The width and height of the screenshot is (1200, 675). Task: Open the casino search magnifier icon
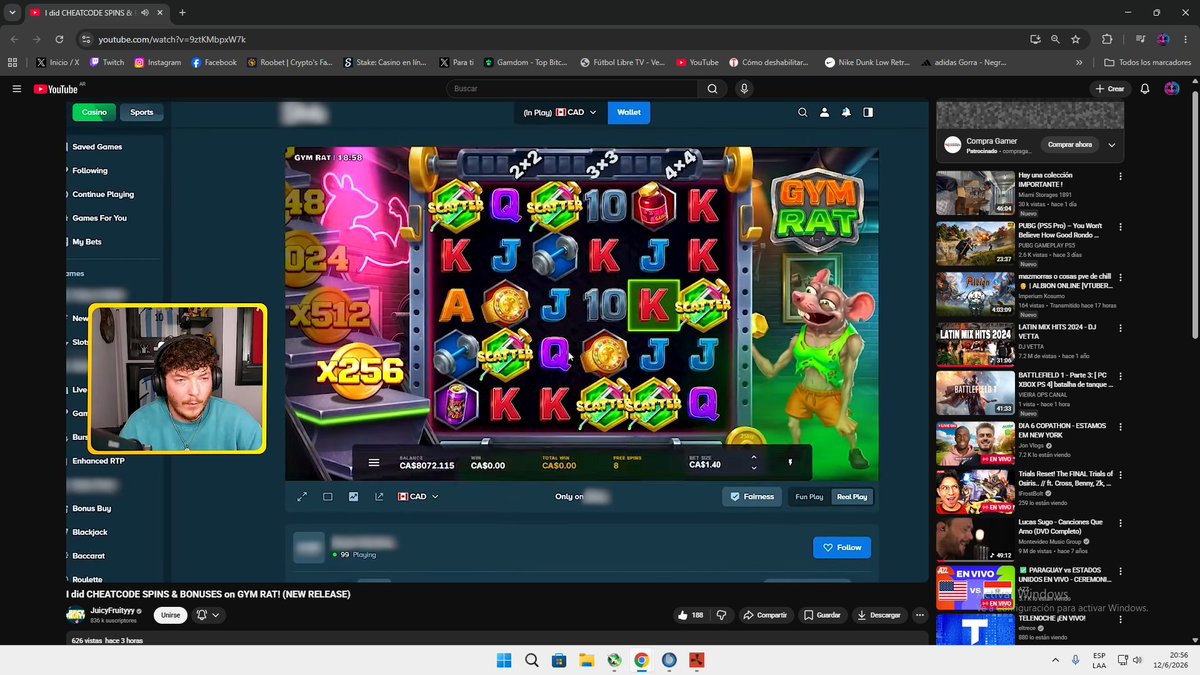click(x=802, y=113)
